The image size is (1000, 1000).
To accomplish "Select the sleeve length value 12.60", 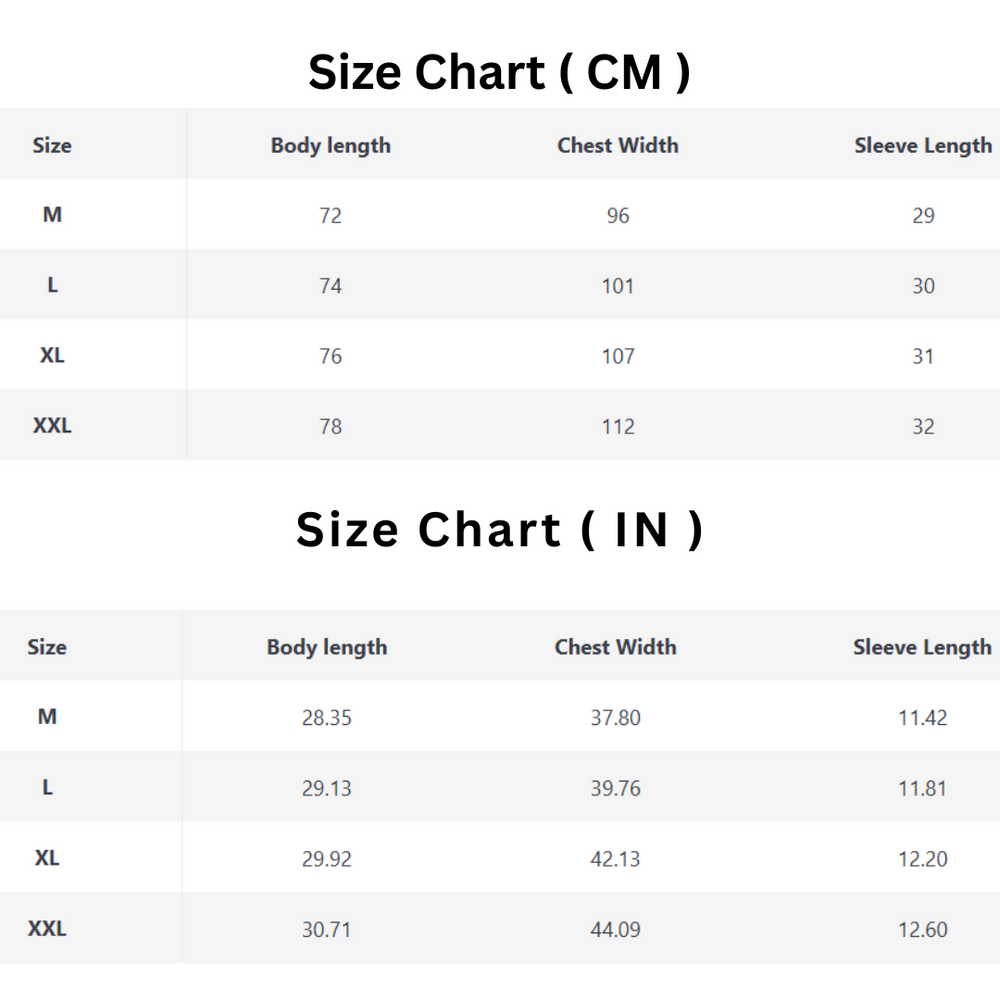I will tap(922, 930).
